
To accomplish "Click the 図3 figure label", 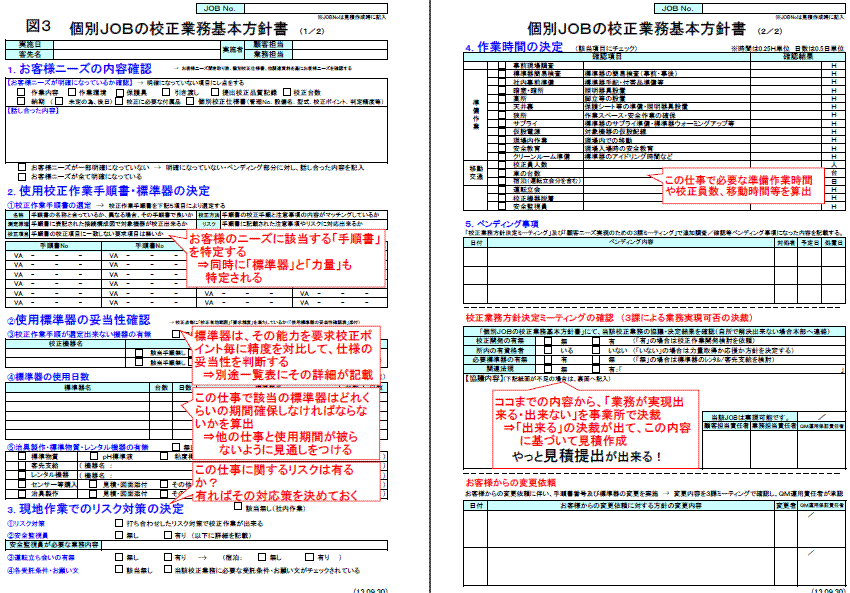I will [x=38, y=26].
